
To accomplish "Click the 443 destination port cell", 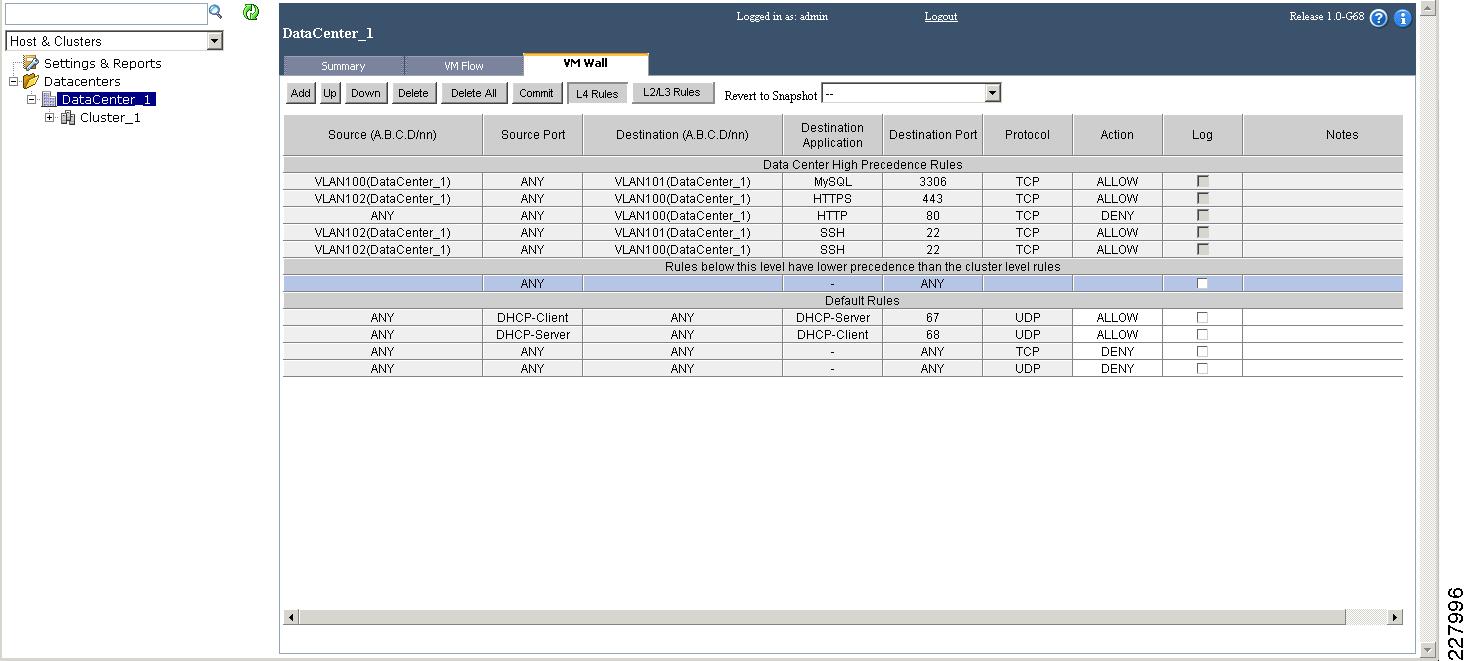I will coord(932,199).
